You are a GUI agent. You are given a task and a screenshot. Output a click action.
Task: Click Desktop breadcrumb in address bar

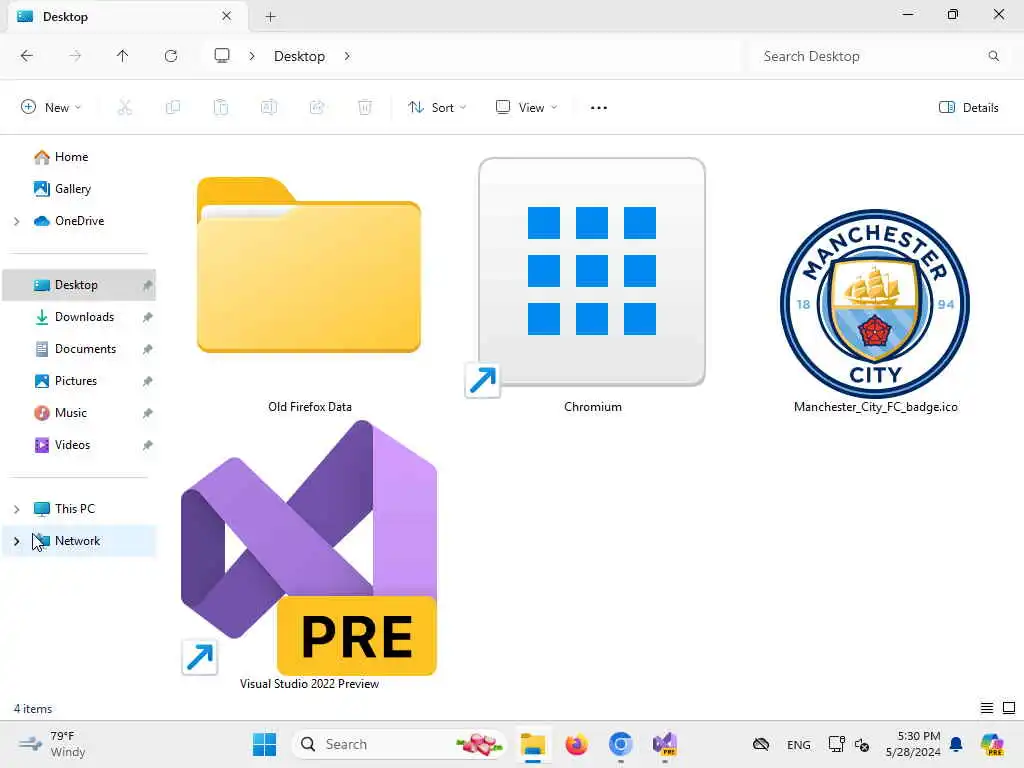click(x=299, y=56)
